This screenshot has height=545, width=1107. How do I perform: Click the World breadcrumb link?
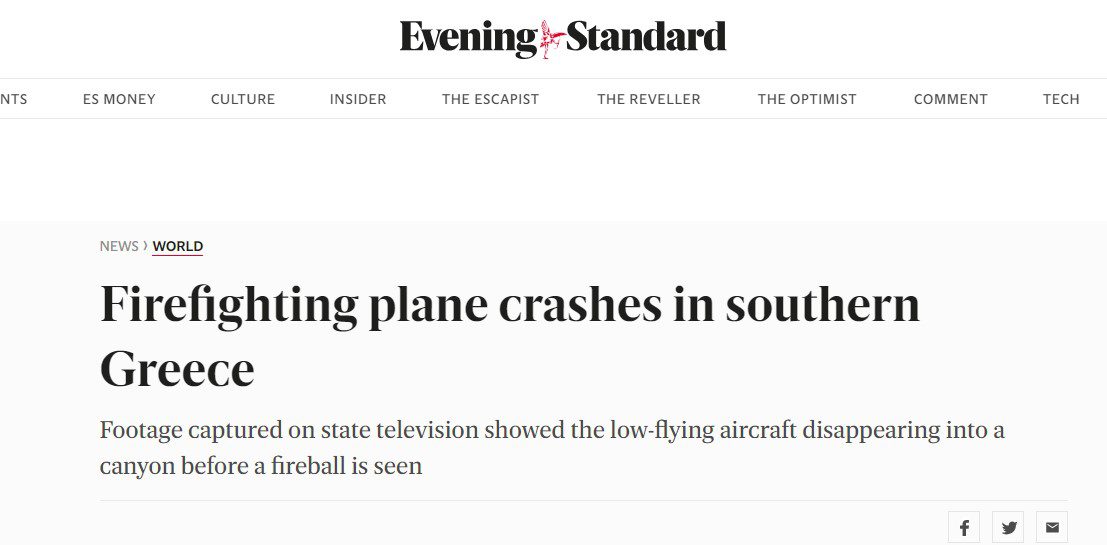(178, 246)
